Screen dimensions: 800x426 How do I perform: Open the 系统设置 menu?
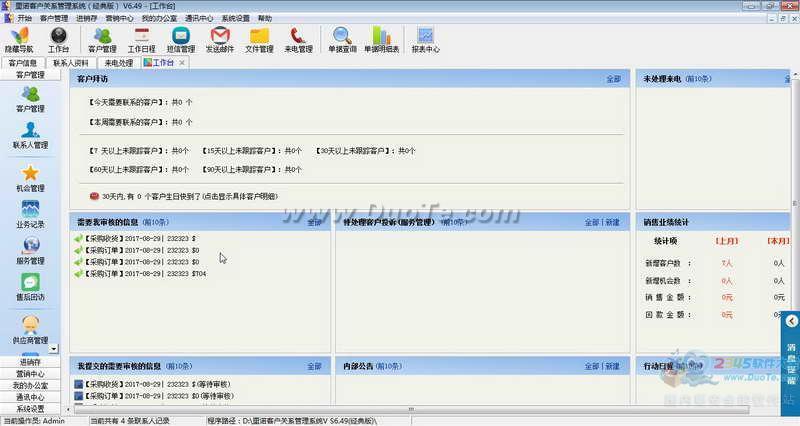pyautogui.click(x=235, y=18)
